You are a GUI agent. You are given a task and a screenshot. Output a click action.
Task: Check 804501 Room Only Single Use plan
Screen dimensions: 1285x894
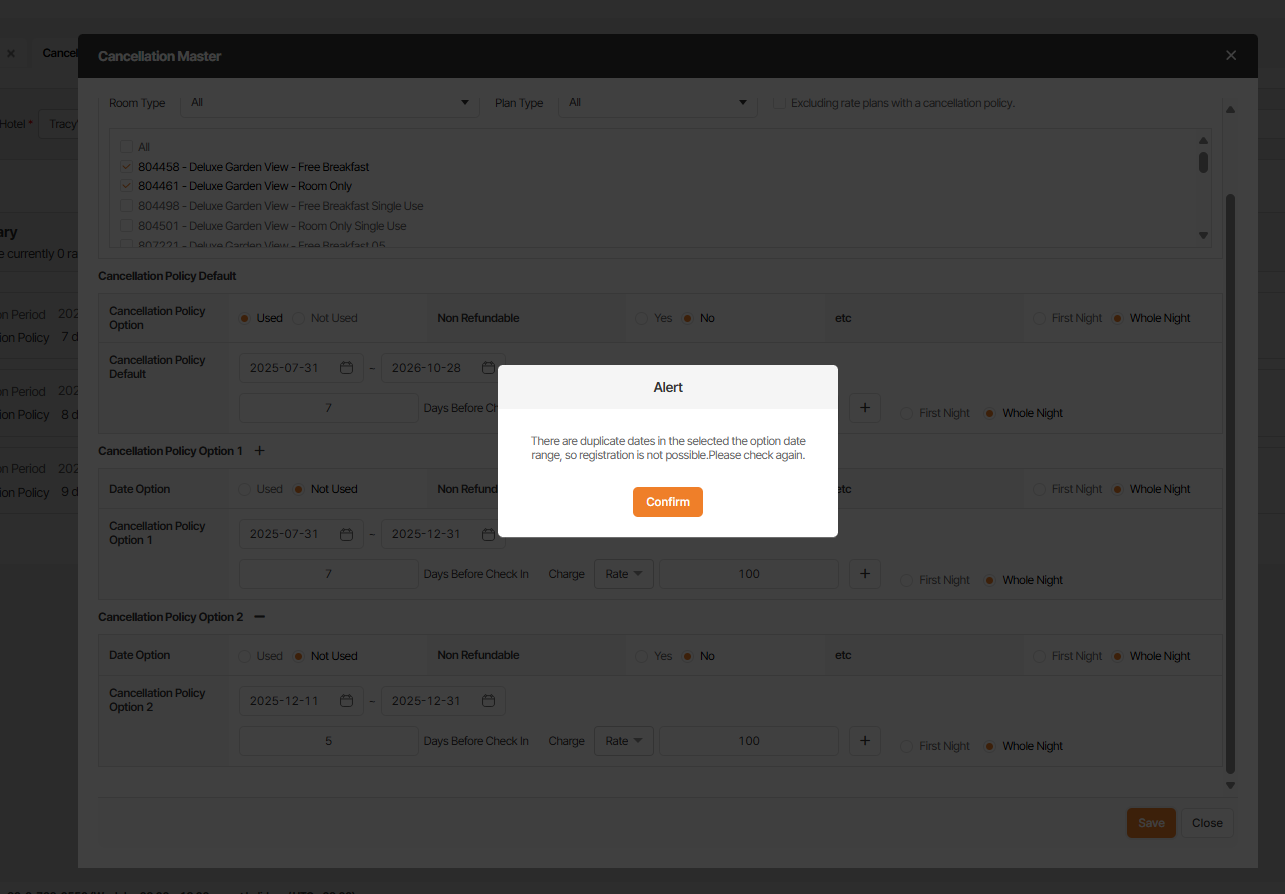point(127,226)
